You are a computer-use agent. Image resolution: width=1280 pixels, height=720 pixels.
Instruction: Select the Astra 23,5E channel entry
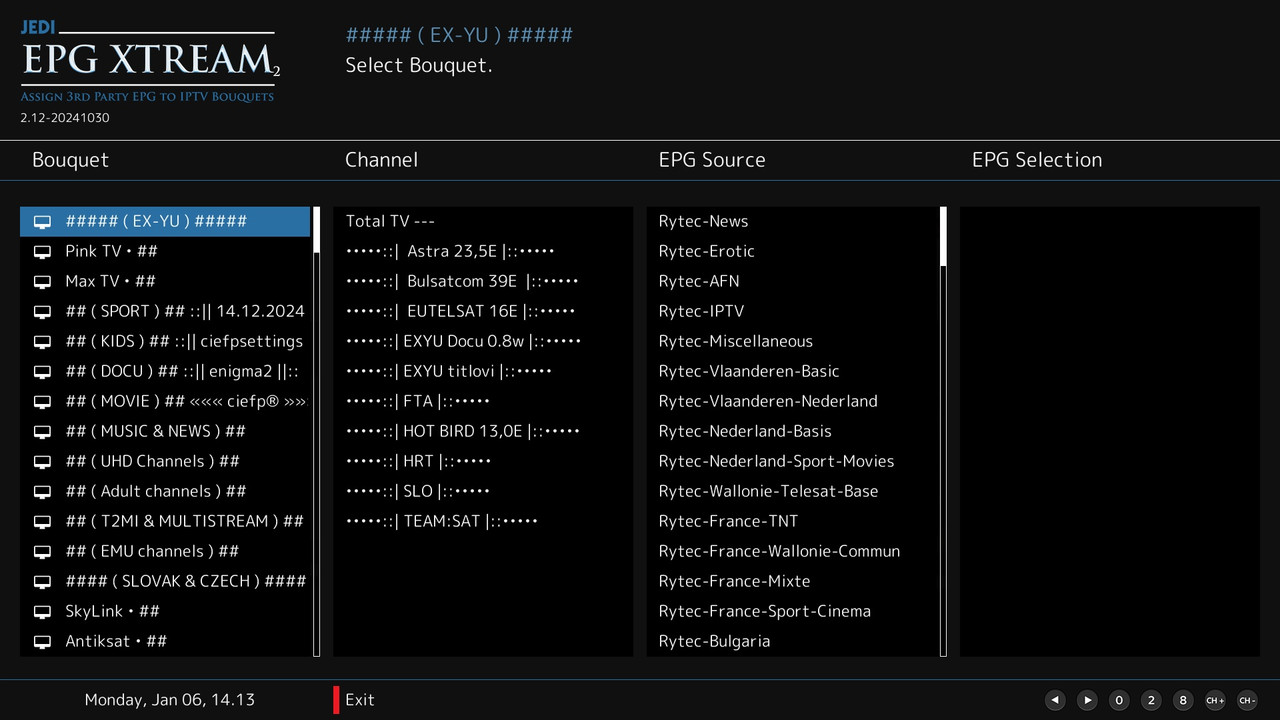click(x=483, y=251)
